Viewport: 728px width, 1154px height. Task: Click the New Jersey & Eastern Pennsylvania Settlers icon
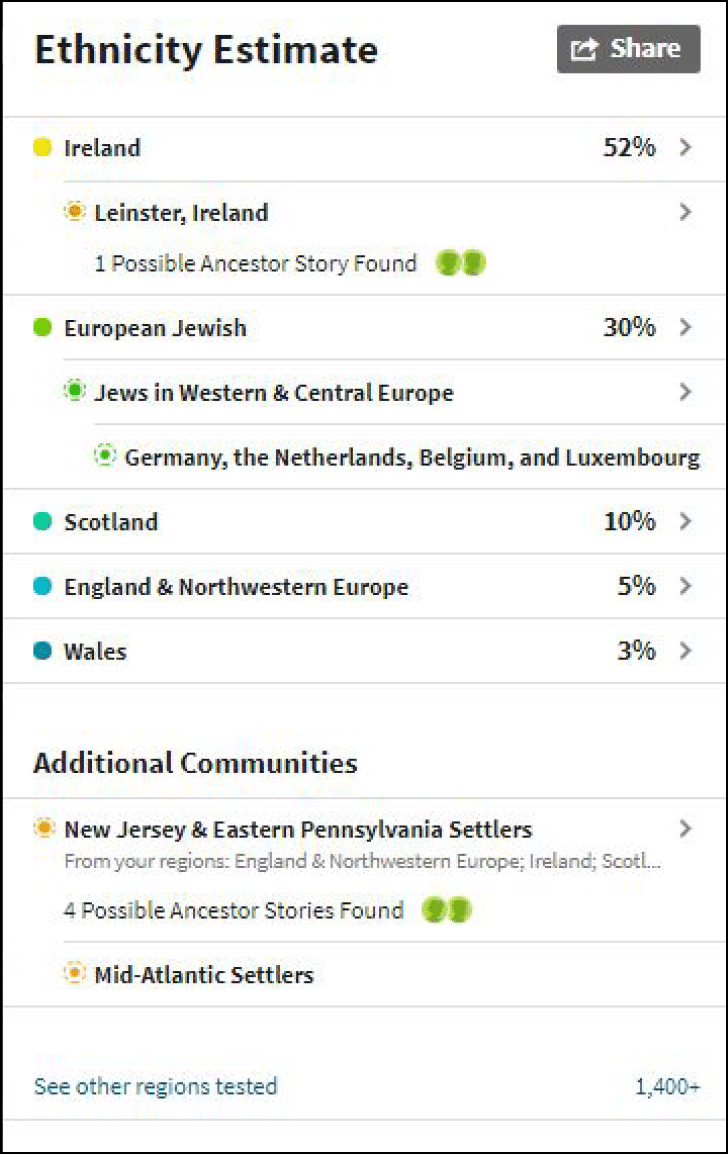pyautogui.click(x=44, y=829)
